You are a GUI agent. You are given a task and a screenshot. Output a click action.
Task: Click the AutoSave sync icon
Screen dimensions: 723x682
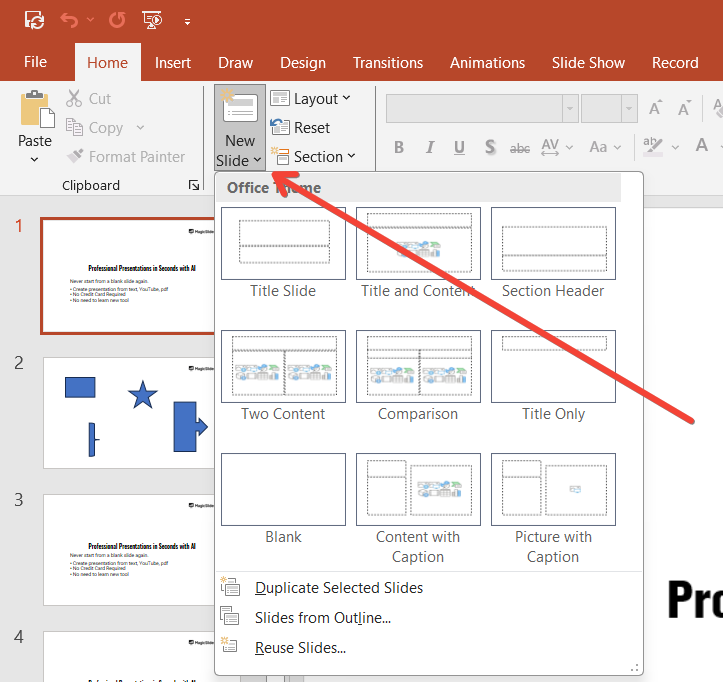[x=34, y=20]
